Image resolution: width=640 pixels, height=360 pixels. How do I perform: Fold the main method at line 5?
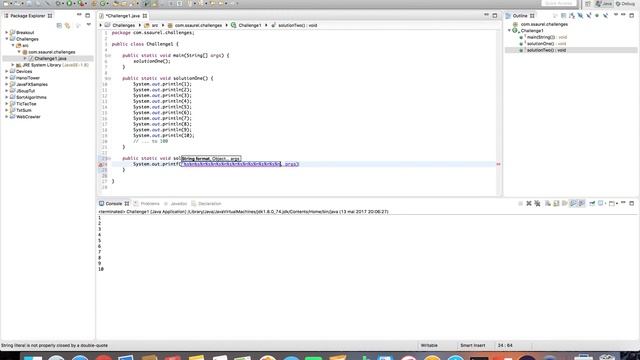[109, 56]
